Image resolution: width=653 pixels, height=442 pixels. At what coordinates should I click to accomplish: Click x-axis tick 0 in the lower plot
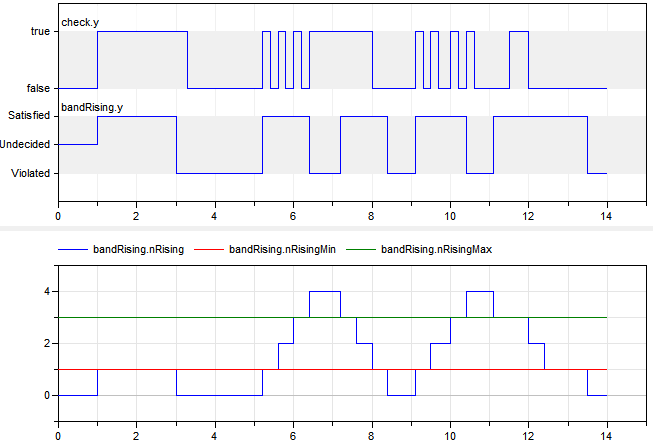(x=58, y=435)
